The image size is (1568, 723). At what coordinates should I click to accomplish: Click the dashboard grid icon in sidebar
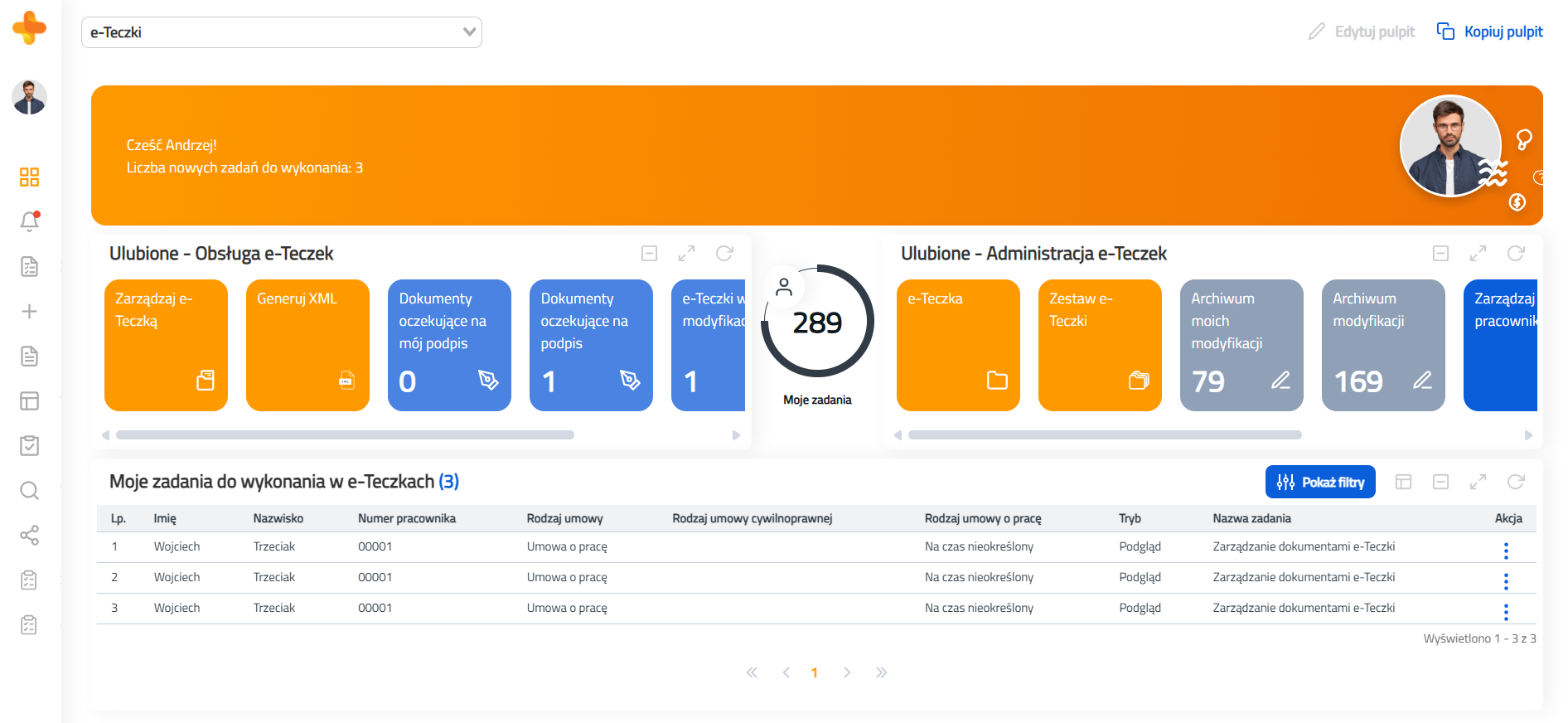click(x=29, y=177)
